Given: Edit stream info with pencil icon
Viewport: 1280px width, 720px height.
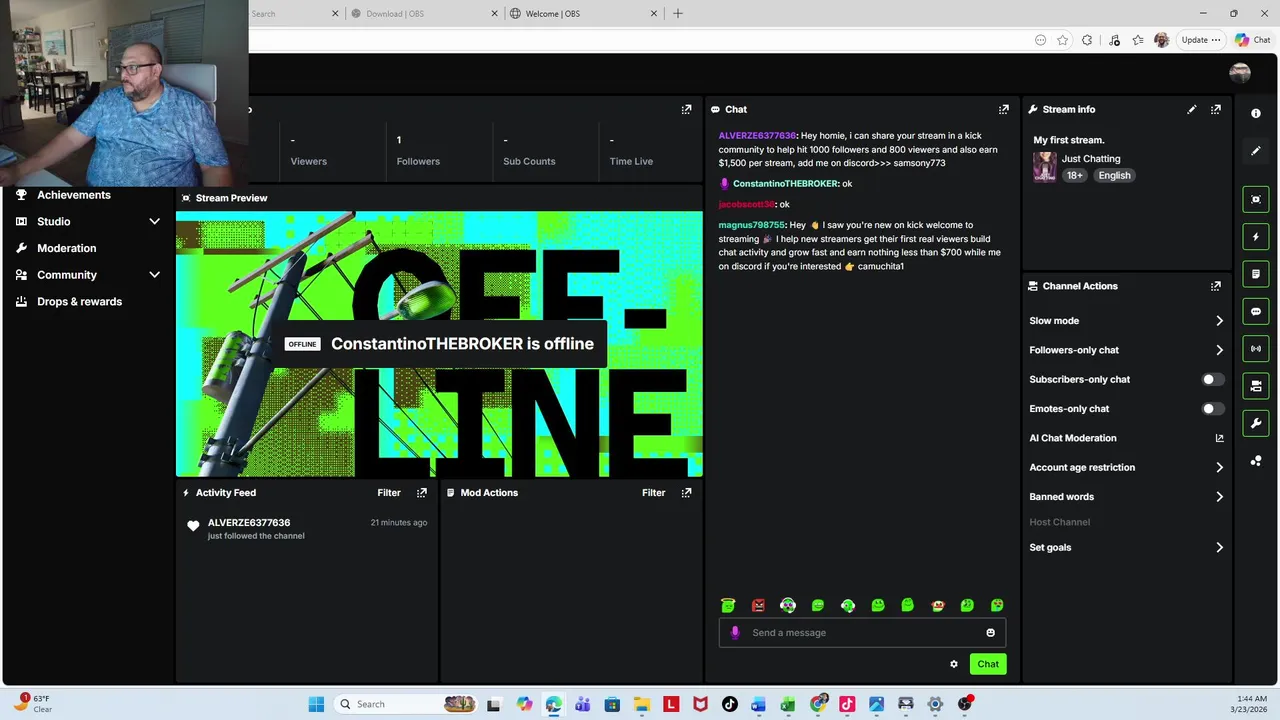Looking at the screenshot, I should (1191, 109).
